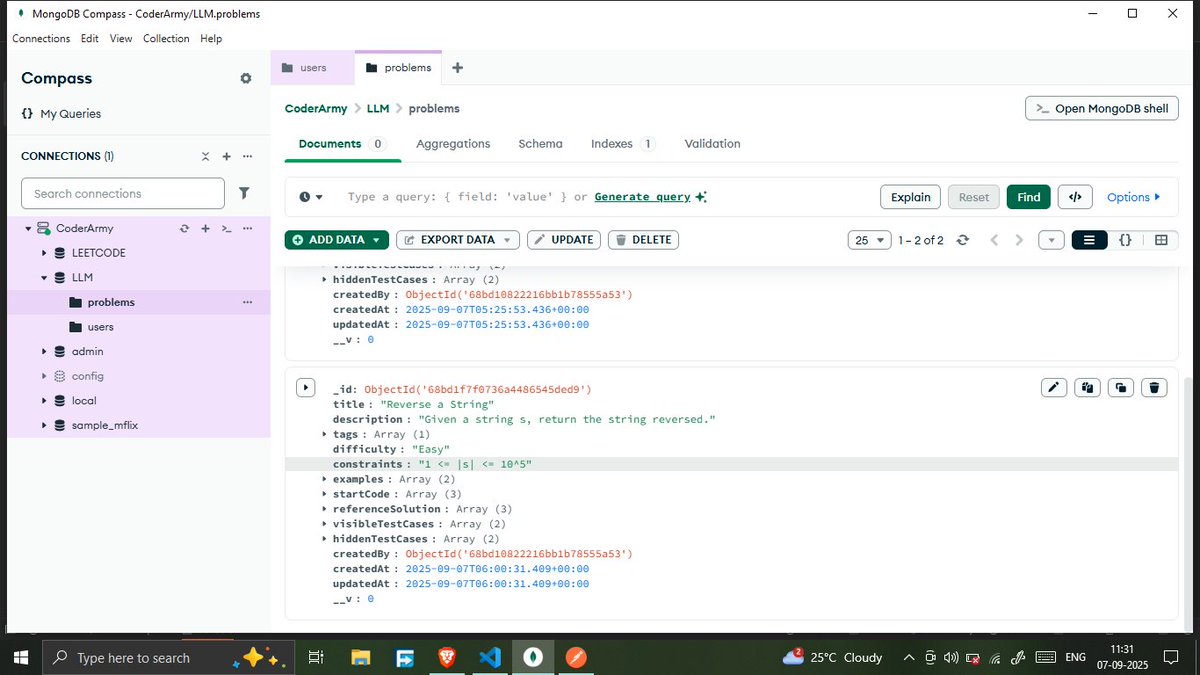This screenshot has width=1200, height=675.
Task: Open the View menu
Action: (121, 38)
